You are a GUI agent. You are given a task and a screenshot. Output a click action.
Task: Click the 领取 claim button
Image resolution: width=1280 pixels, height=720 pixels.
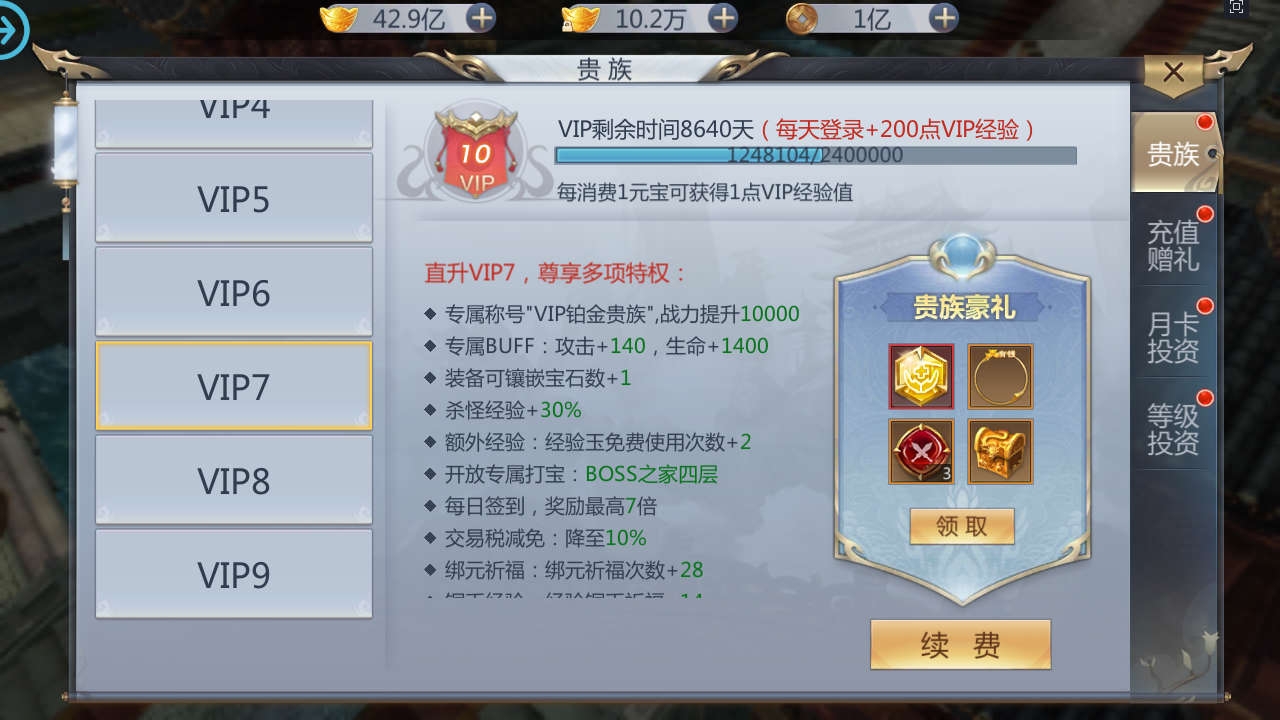tap(962, 526)
